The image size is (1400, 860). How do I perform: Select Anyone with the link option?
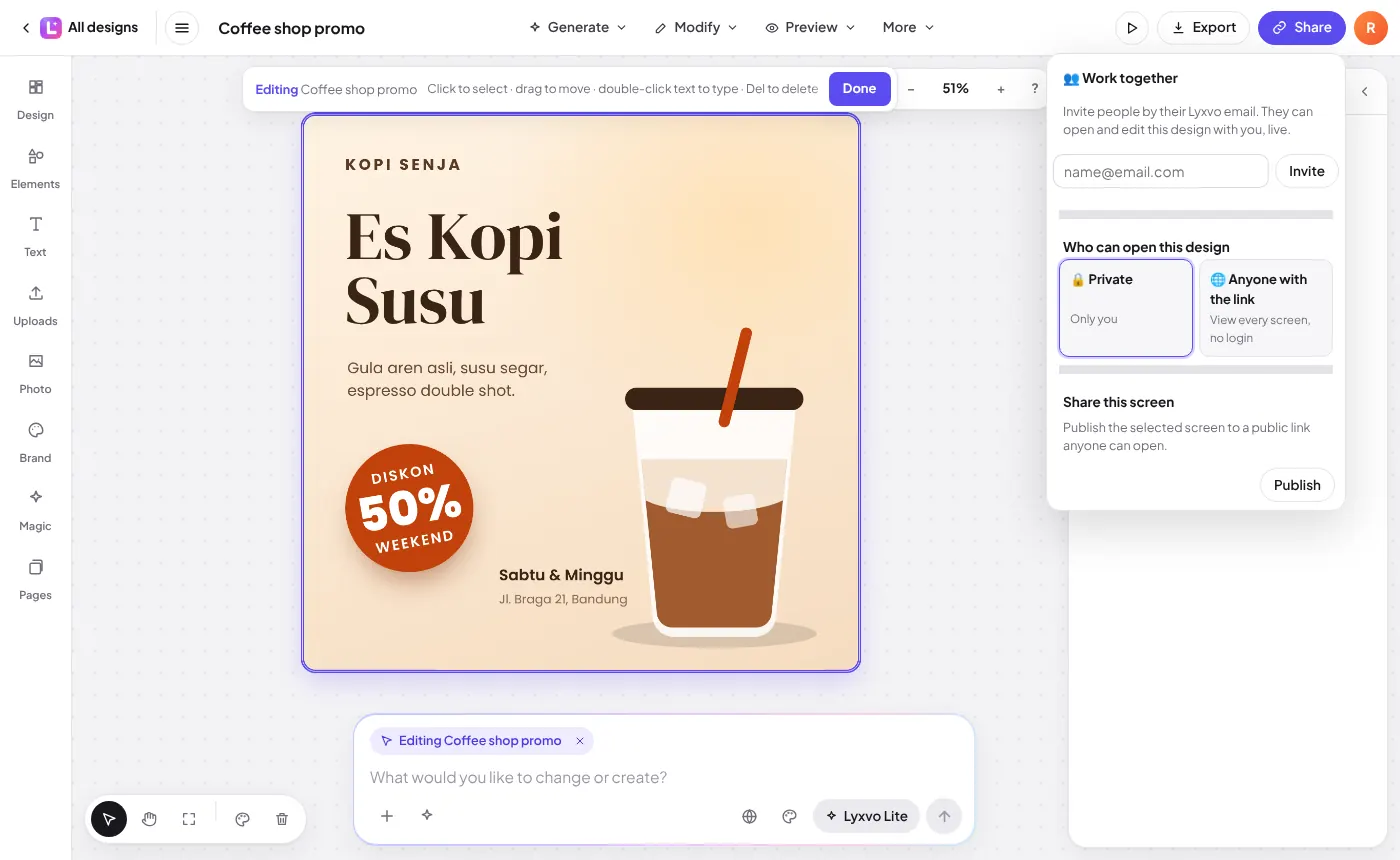pos(1266,308)
